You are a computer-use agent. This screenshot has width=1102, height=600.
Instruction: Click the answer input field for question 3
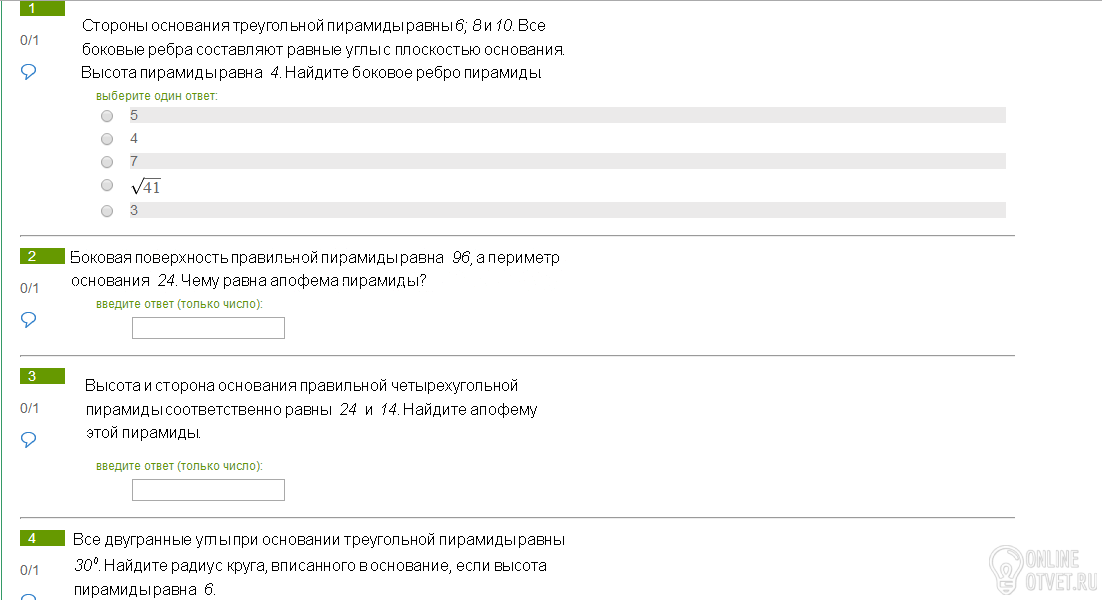click(x=209, y=490)
